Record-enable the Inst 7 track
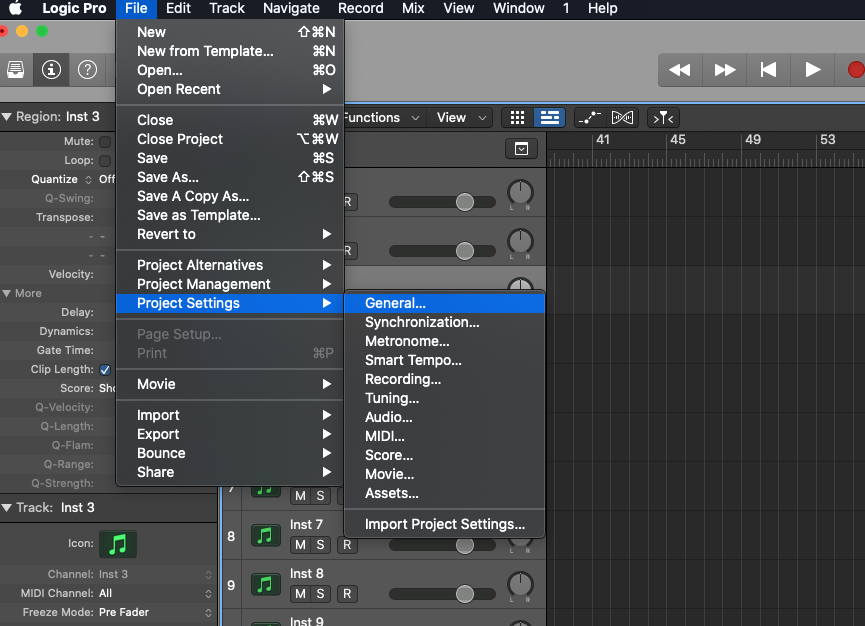The height and width of the screenshot is (626, 865). [x=347, y=545]
